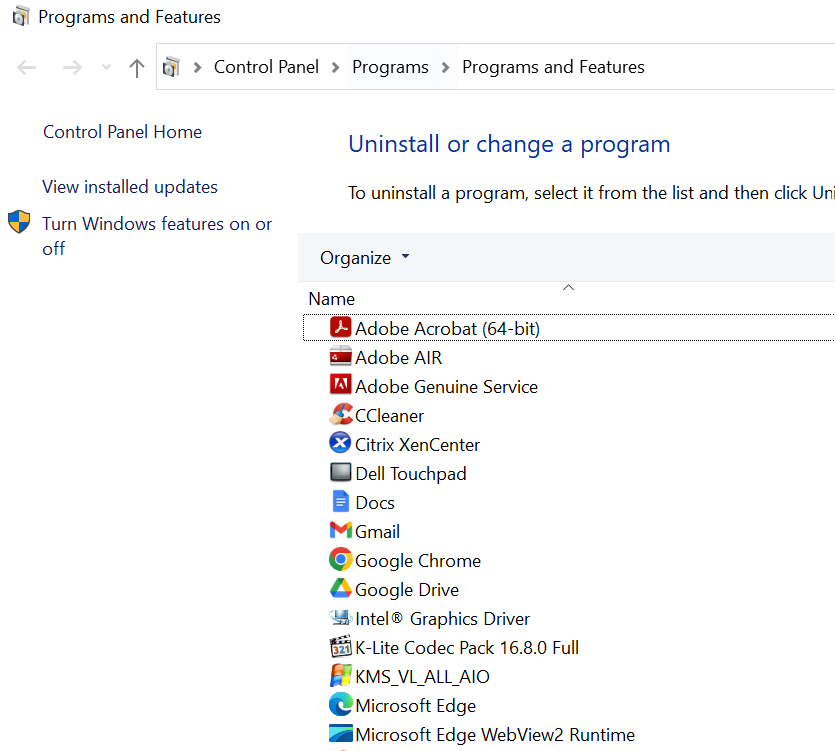Expand the chevron after Control Panel breadcrumb
This screenshot has height=751, width=835.
[335, 68]
